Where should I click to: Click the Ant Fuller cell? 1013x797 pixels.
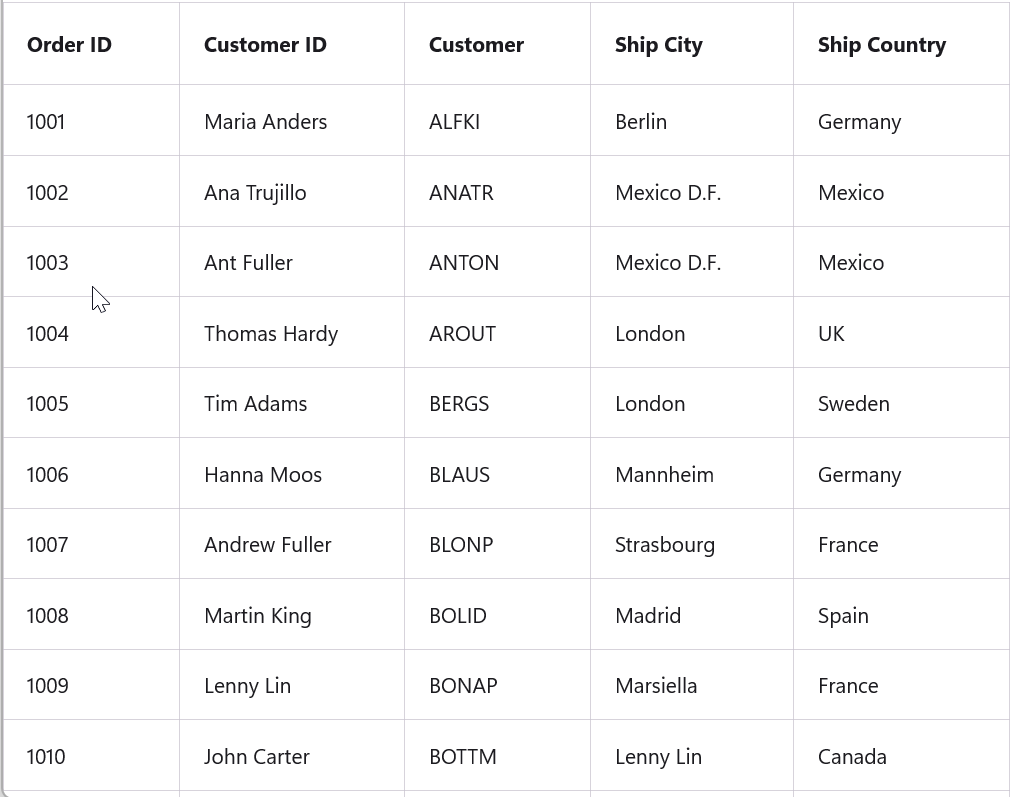248,263
